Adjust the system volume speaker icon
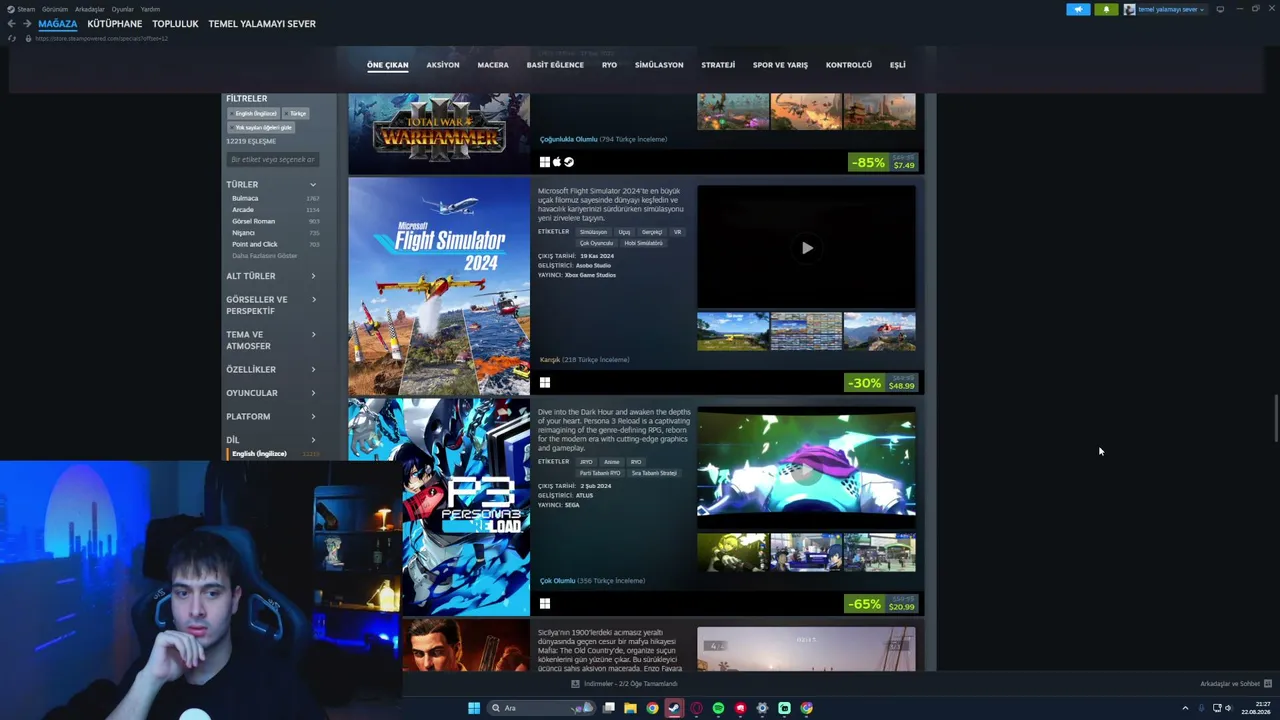The width and height of the screenshot is (1280, 720). pos(1228,708)
